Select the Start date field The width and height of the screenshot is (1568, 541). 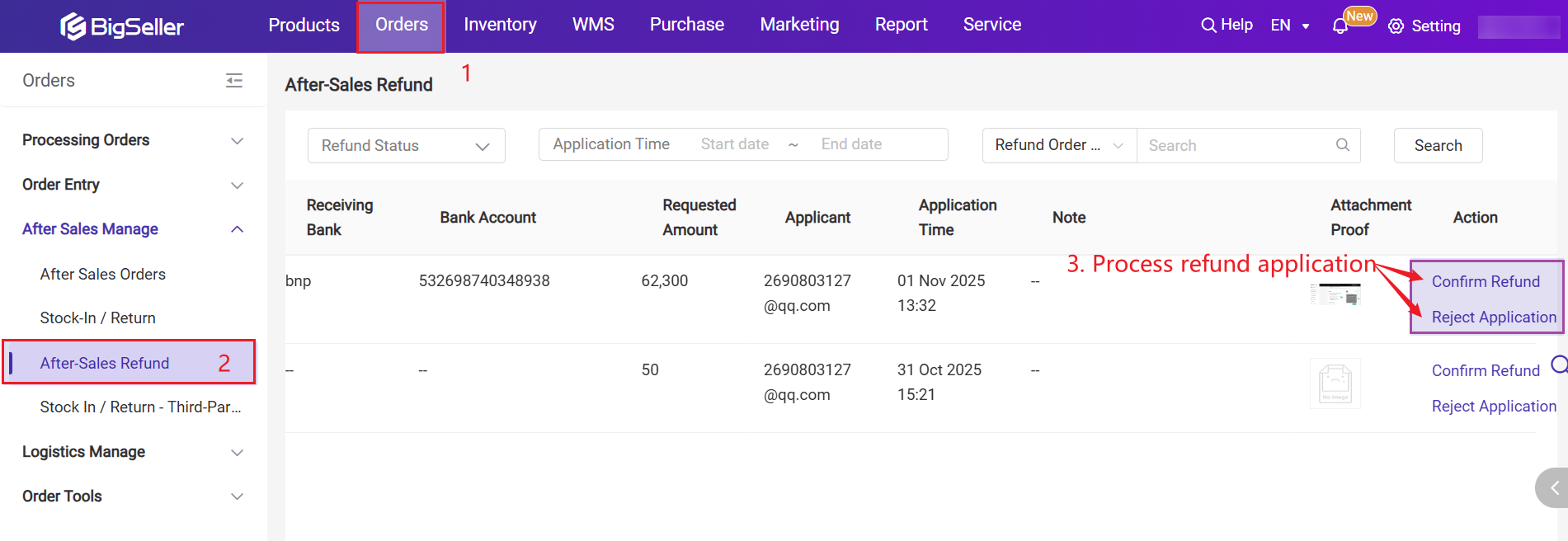pyautogui.click(x=735, y=144)
